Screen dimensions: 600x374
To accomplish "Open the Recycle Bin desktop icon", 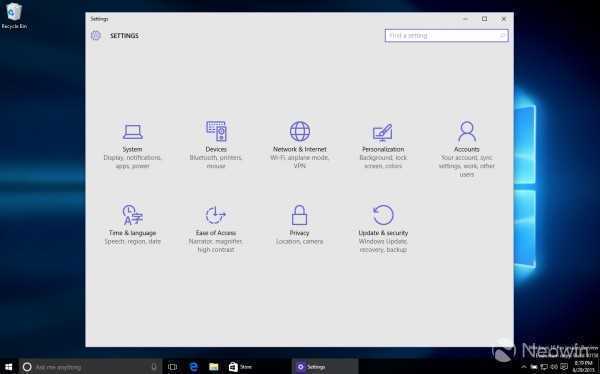I will [x=14, y=16].
